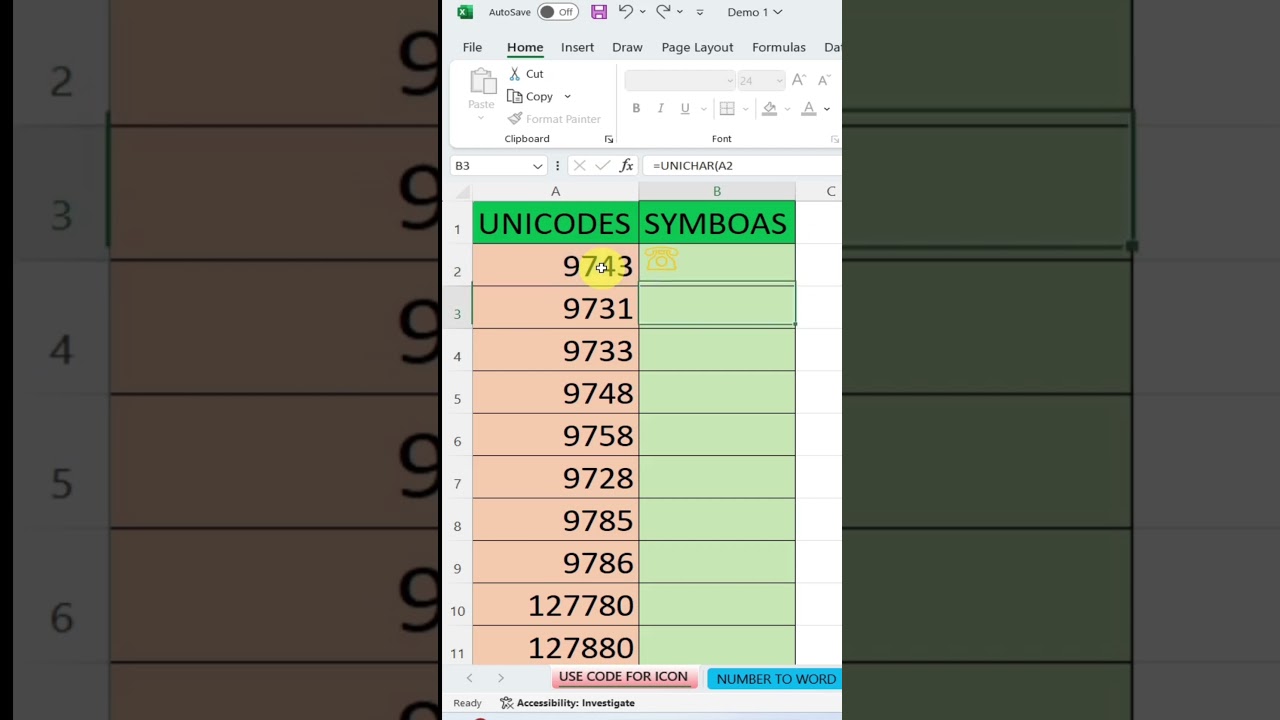Toggle Underline formatting
The height and width of the screenshot is (720, 1280).
[685, 108]
